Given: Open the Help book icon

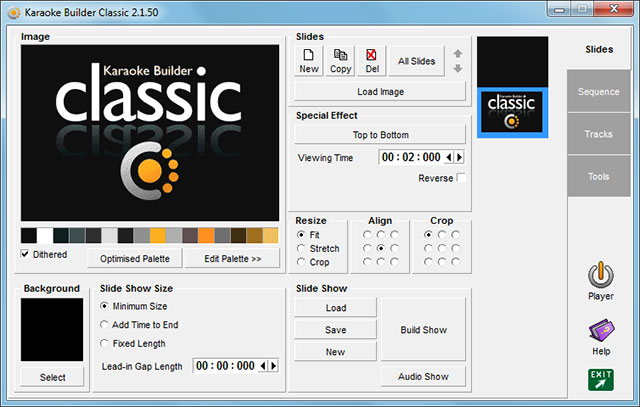Looking at the screenshot, I should coord(600,334).
